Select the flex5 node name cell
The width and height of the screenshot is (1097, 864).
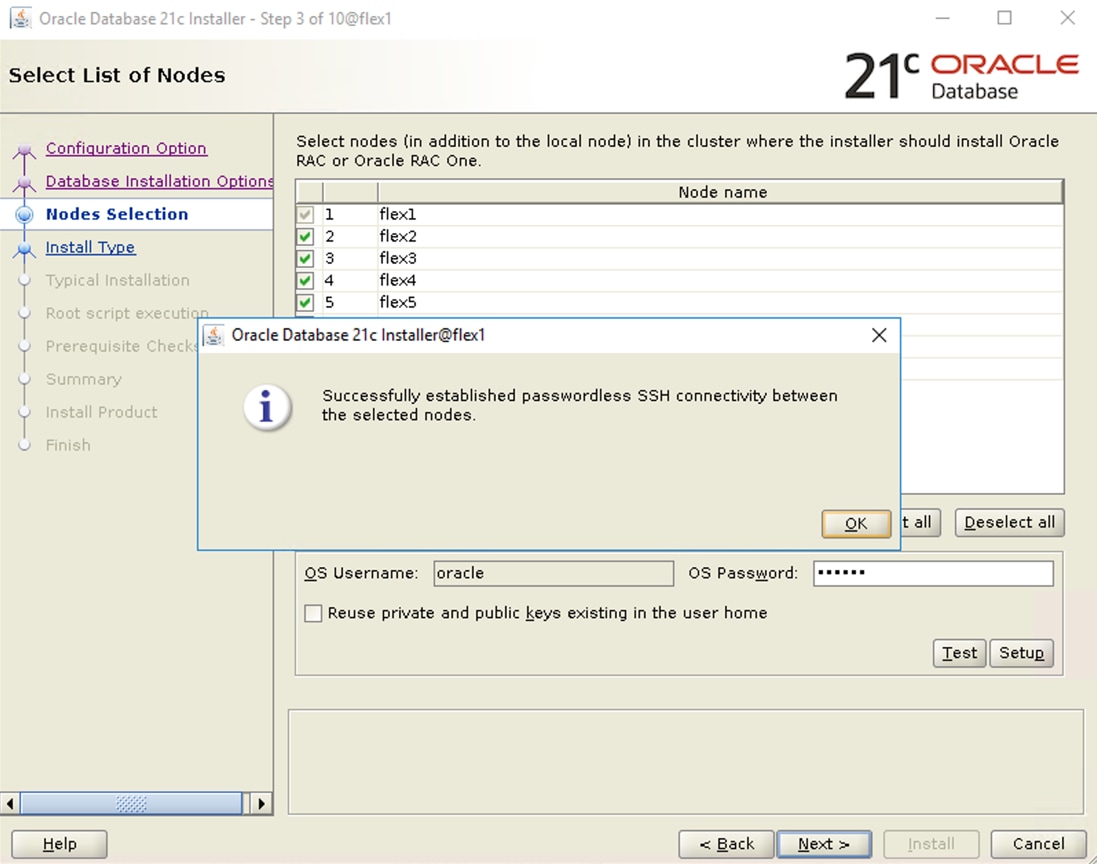(x=721, y=302)
